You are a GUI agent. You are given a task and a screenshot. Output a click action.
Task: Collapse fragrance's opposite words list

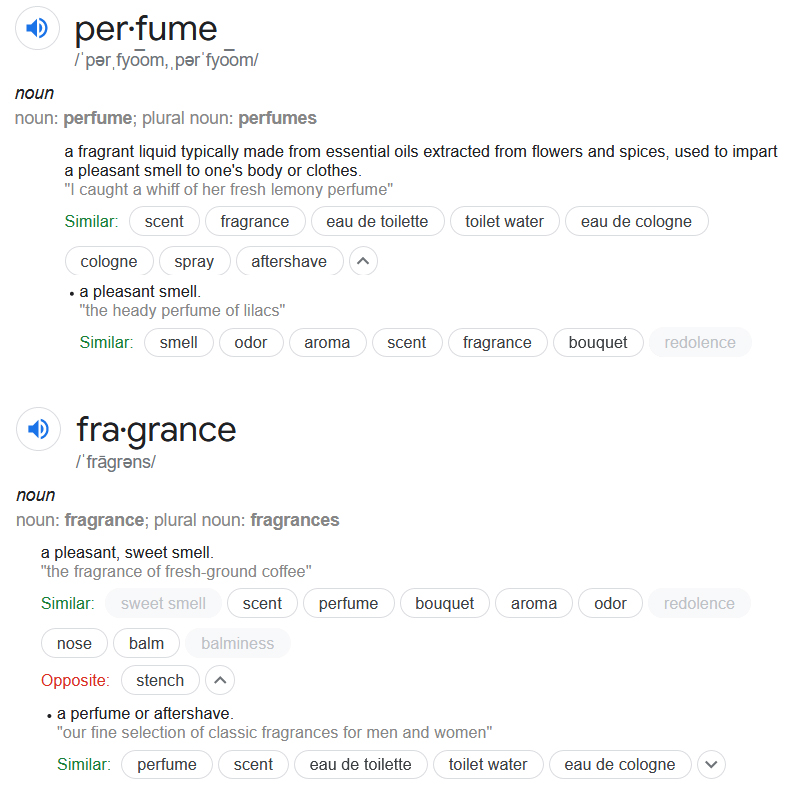tap(220, 681)
